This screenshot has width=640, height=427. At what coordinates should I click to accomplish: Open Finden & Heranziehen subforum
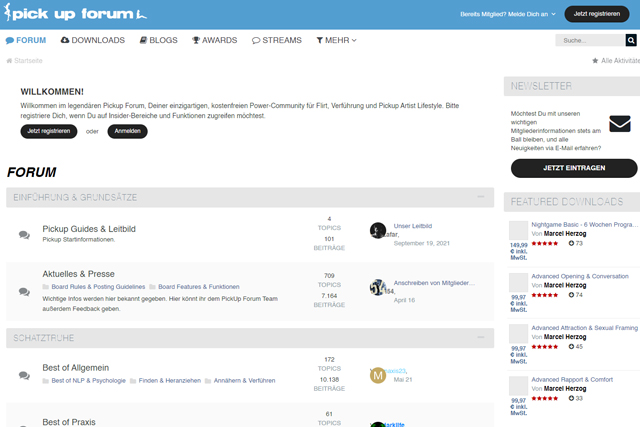170,380
